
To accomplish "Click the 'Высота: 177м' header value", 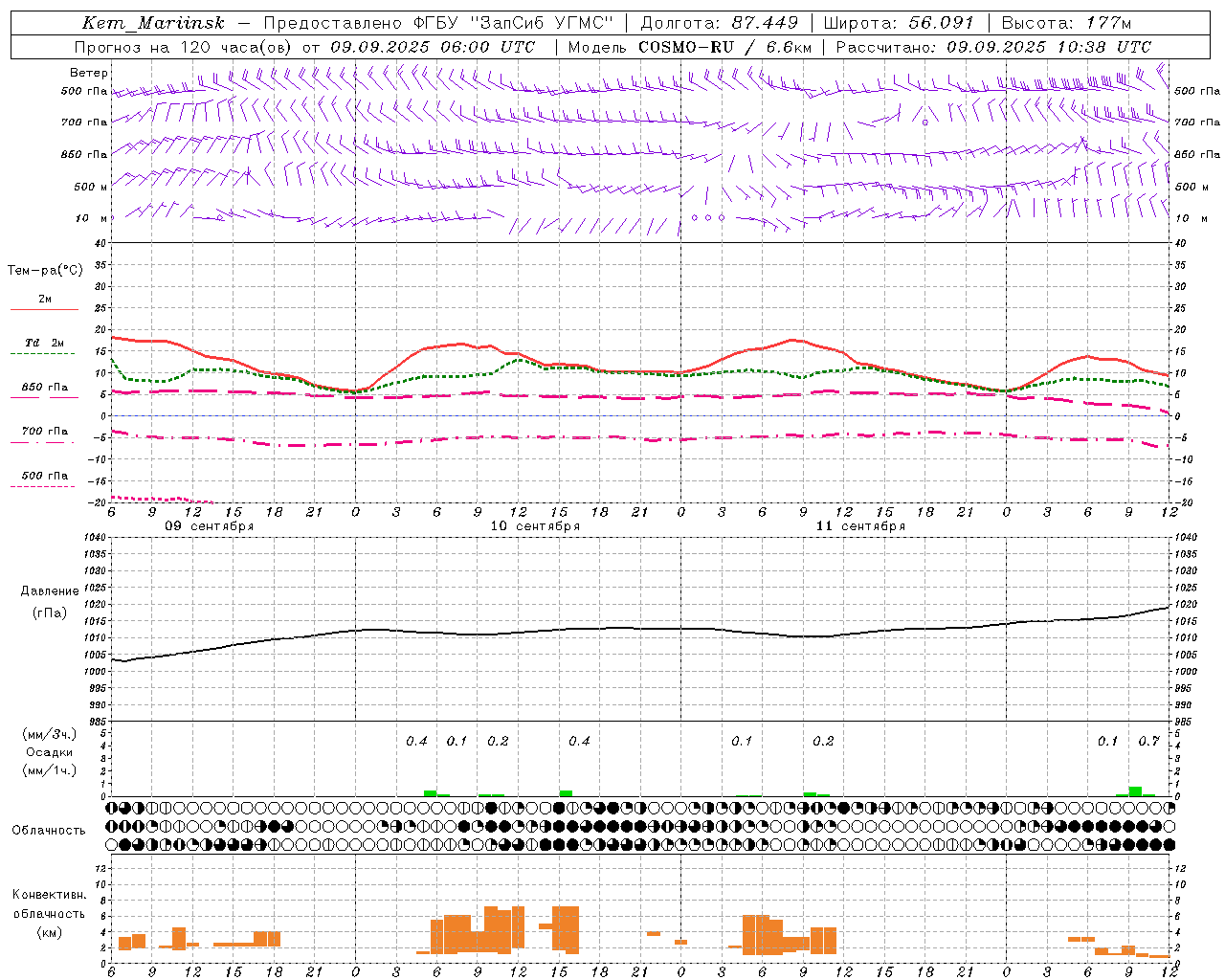I will tap(1066, 23).
